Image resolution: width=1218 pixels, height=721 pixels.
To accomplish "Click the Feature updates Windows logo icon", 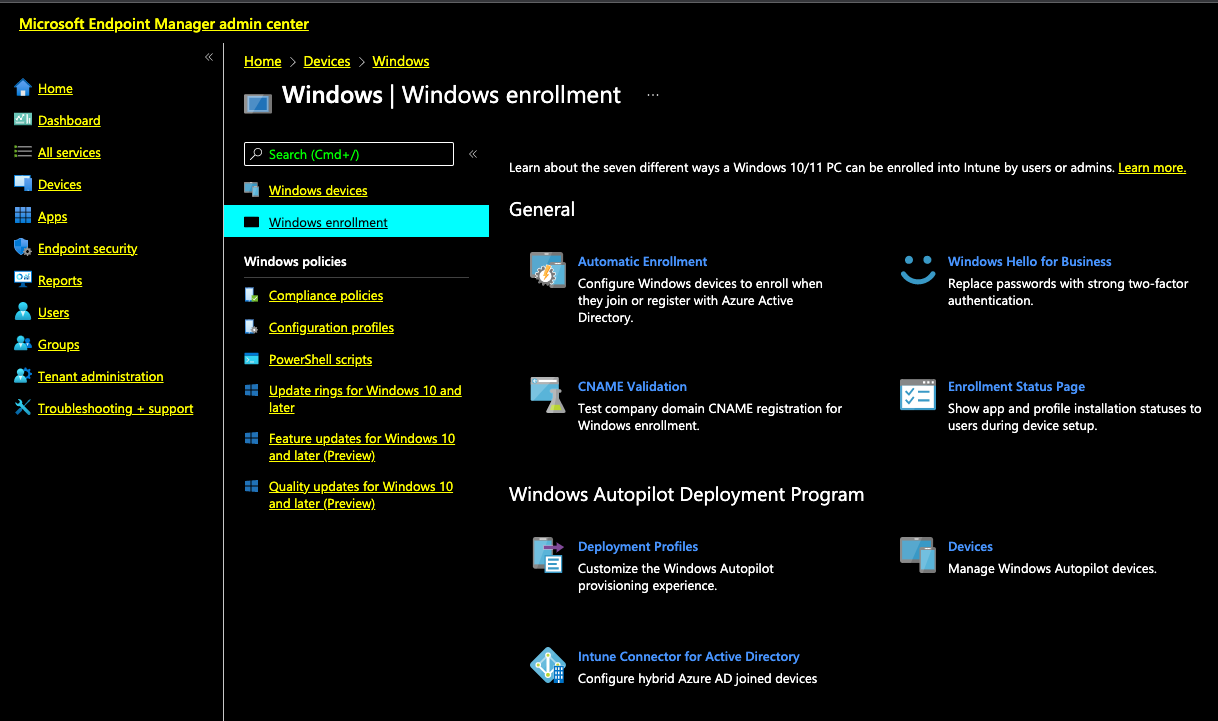I will [252, 439].
